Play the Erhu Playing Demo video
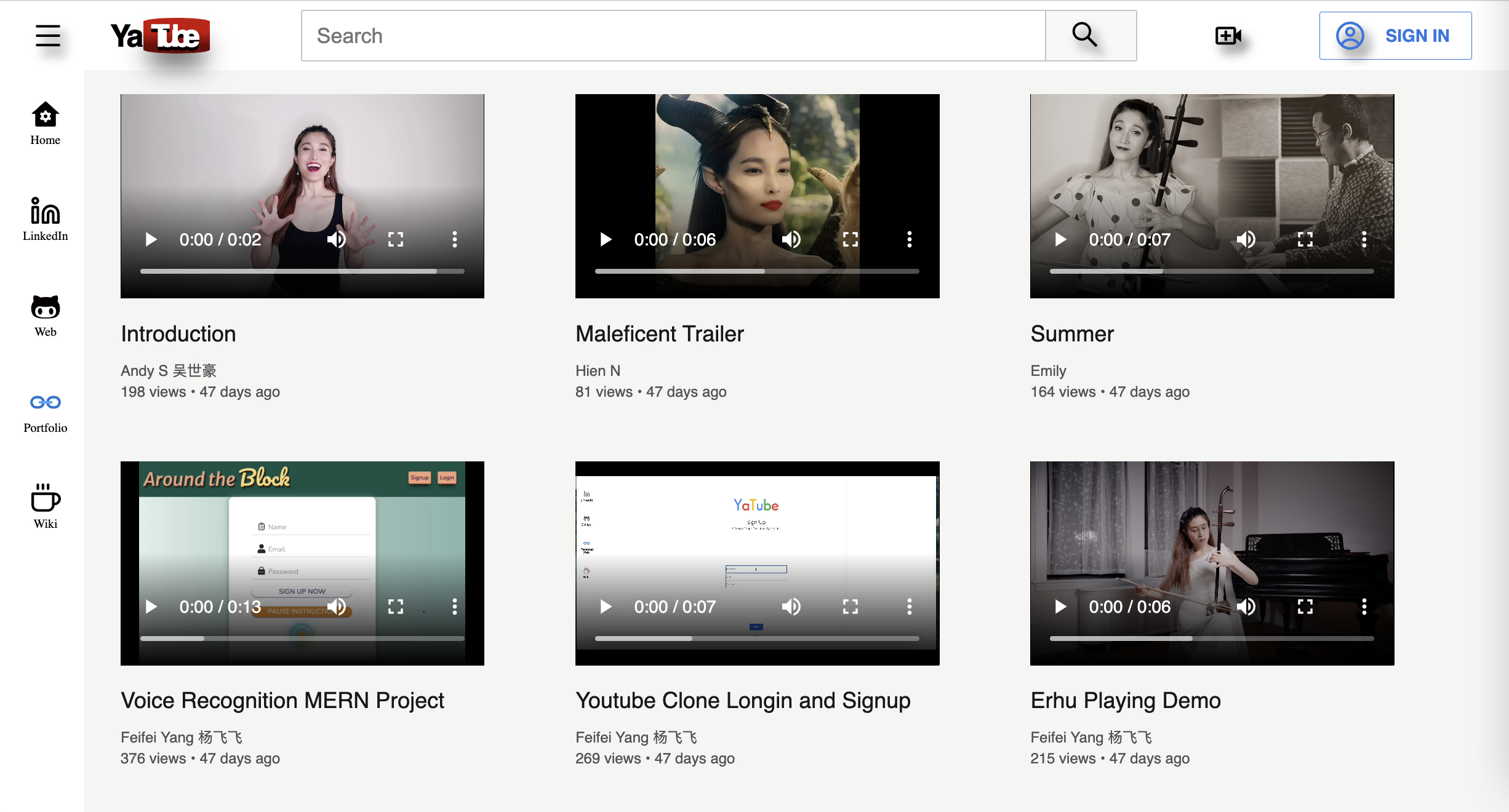Image resolution: width=1509 pixels, height=812 pixels. coord(1060,607)
